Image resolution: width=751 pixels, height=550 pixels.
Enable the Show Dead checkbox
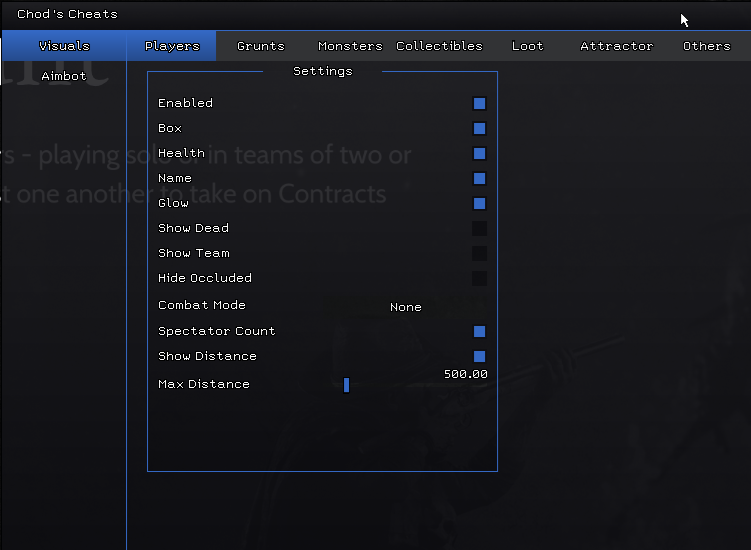pyautogui.click(x=479, y=229)
